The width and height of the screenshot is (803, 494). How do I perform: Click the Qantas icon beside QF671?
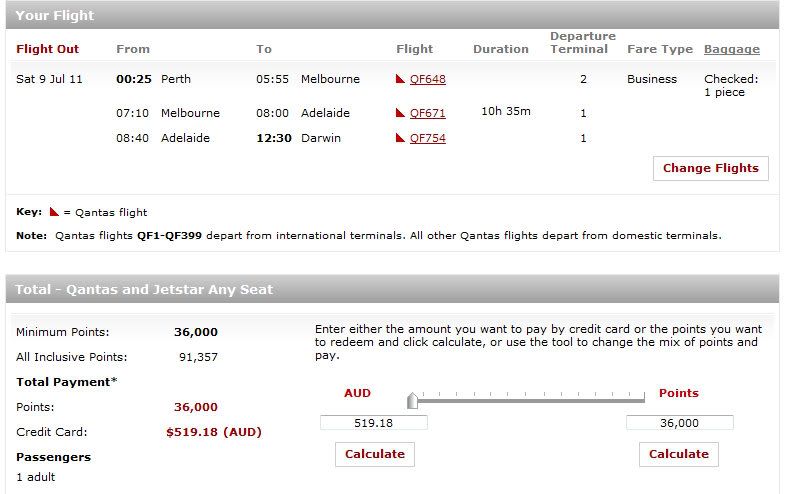400,113
